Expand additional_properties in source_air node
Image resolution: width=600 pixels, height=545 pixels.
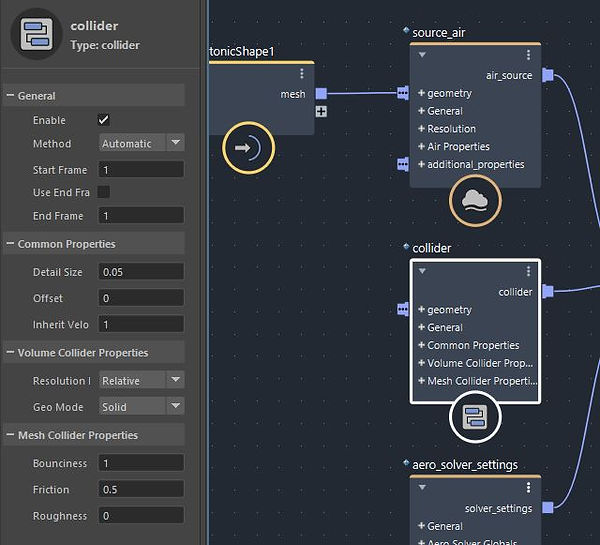click(421, 164)
